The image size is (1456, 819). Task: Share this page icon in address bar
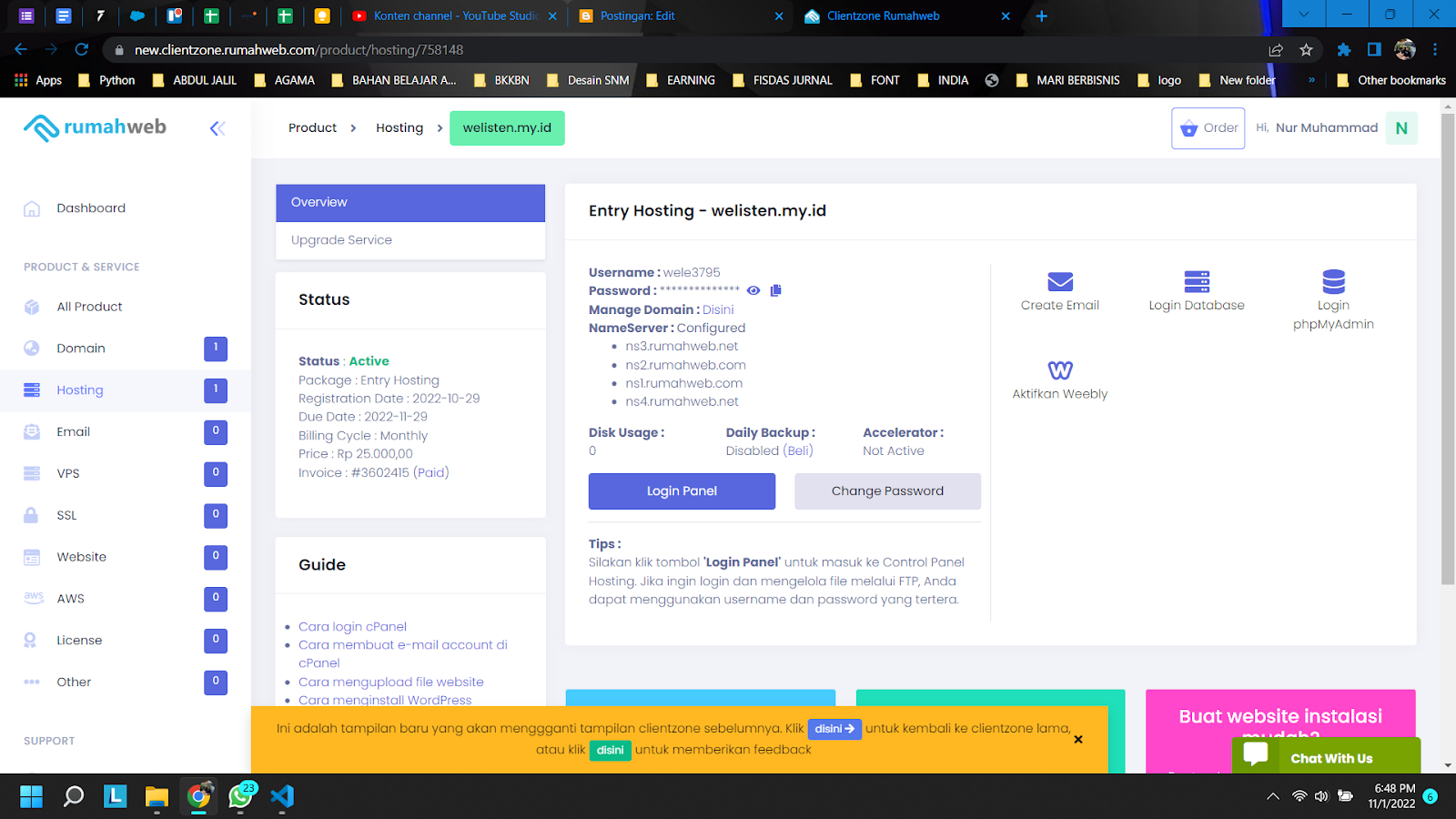[1276, 50]
